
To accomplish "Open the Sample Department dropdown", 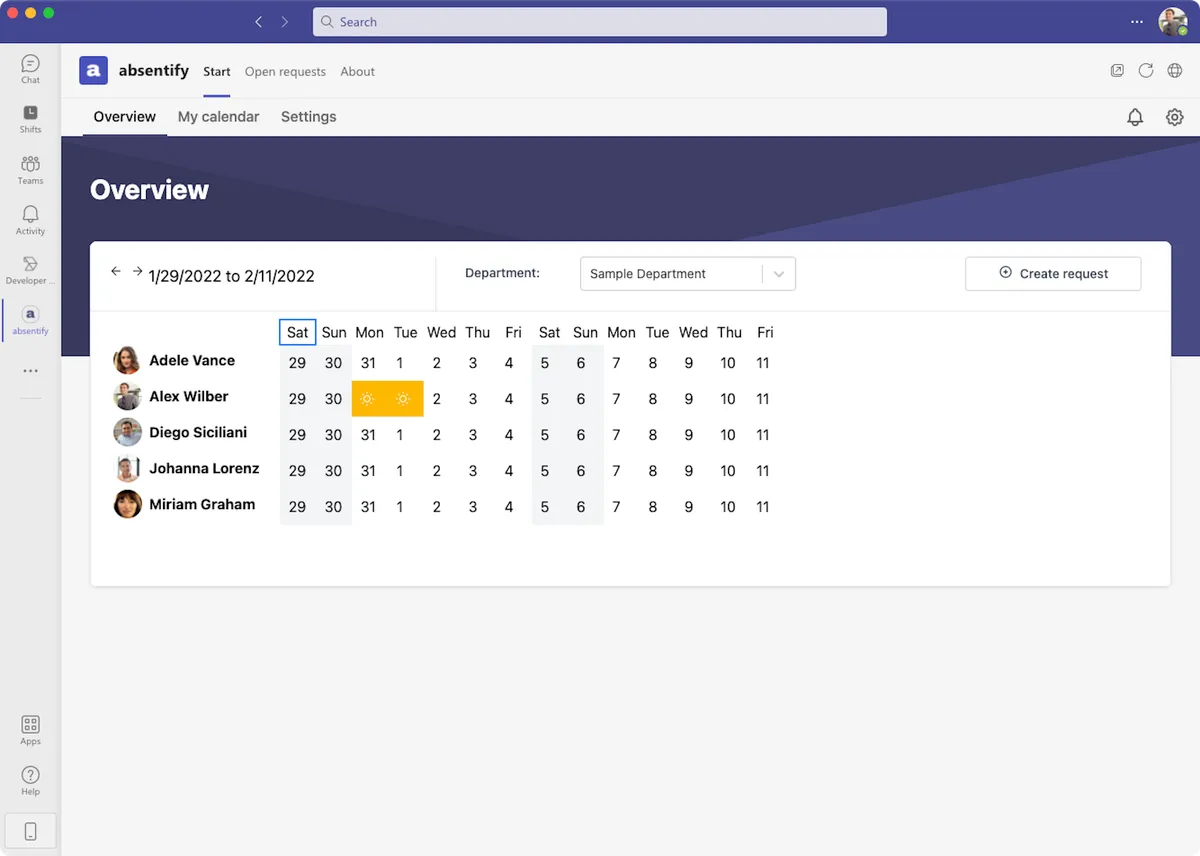I will point(687,273).
